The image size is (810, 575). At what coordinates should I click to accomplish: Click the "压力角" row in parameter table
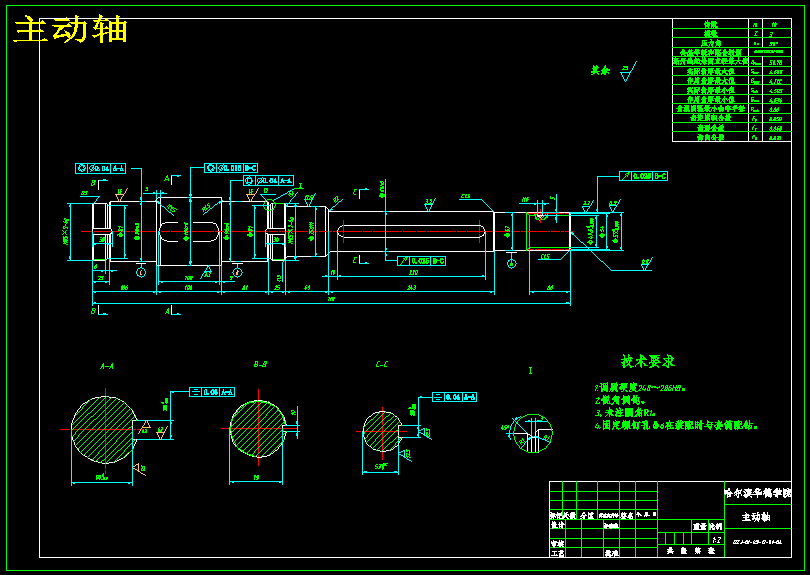pos(731,43)
